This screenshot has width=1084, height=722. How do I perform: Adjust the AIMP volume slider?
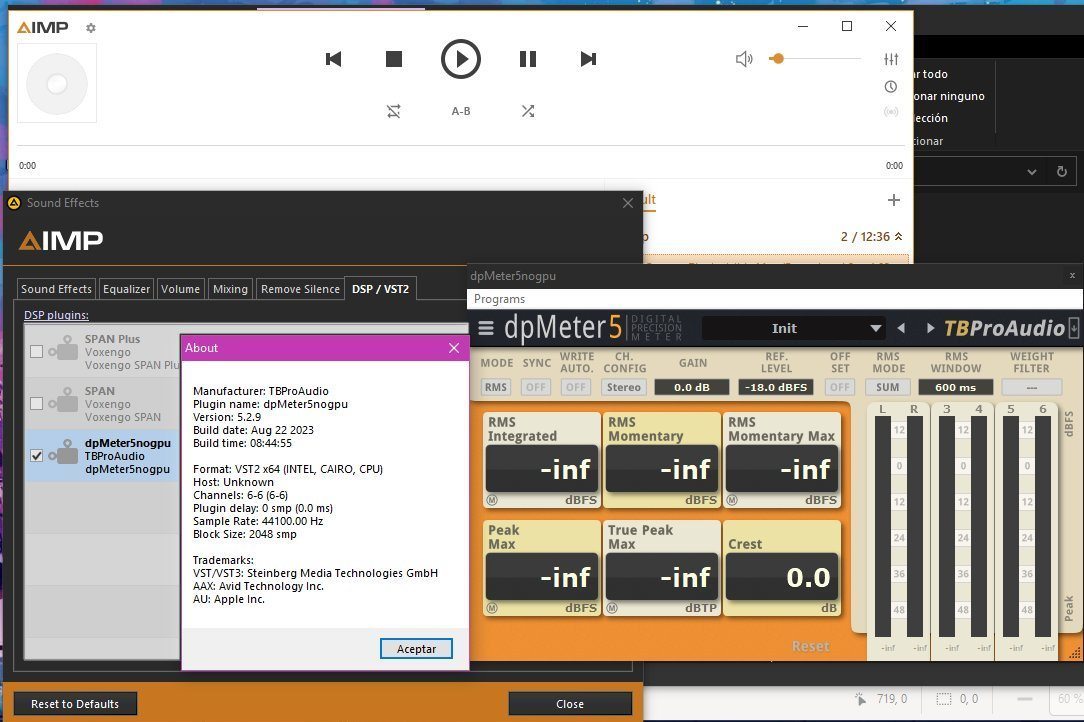pyautogui.click(x=814, y=59)
